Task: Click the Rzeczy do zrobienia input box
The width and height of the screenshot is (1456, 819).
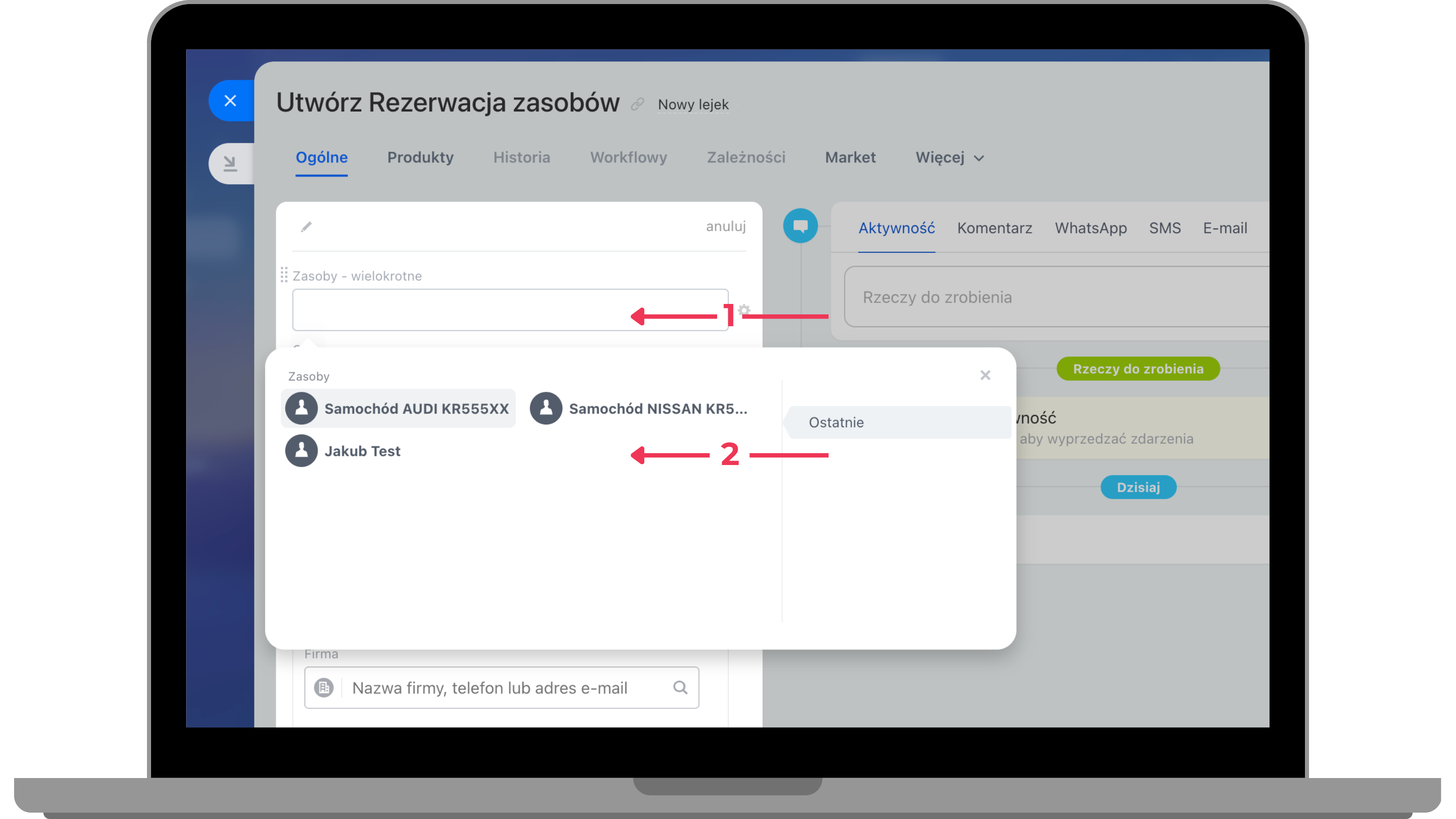Action: [x=1057, y=297]
